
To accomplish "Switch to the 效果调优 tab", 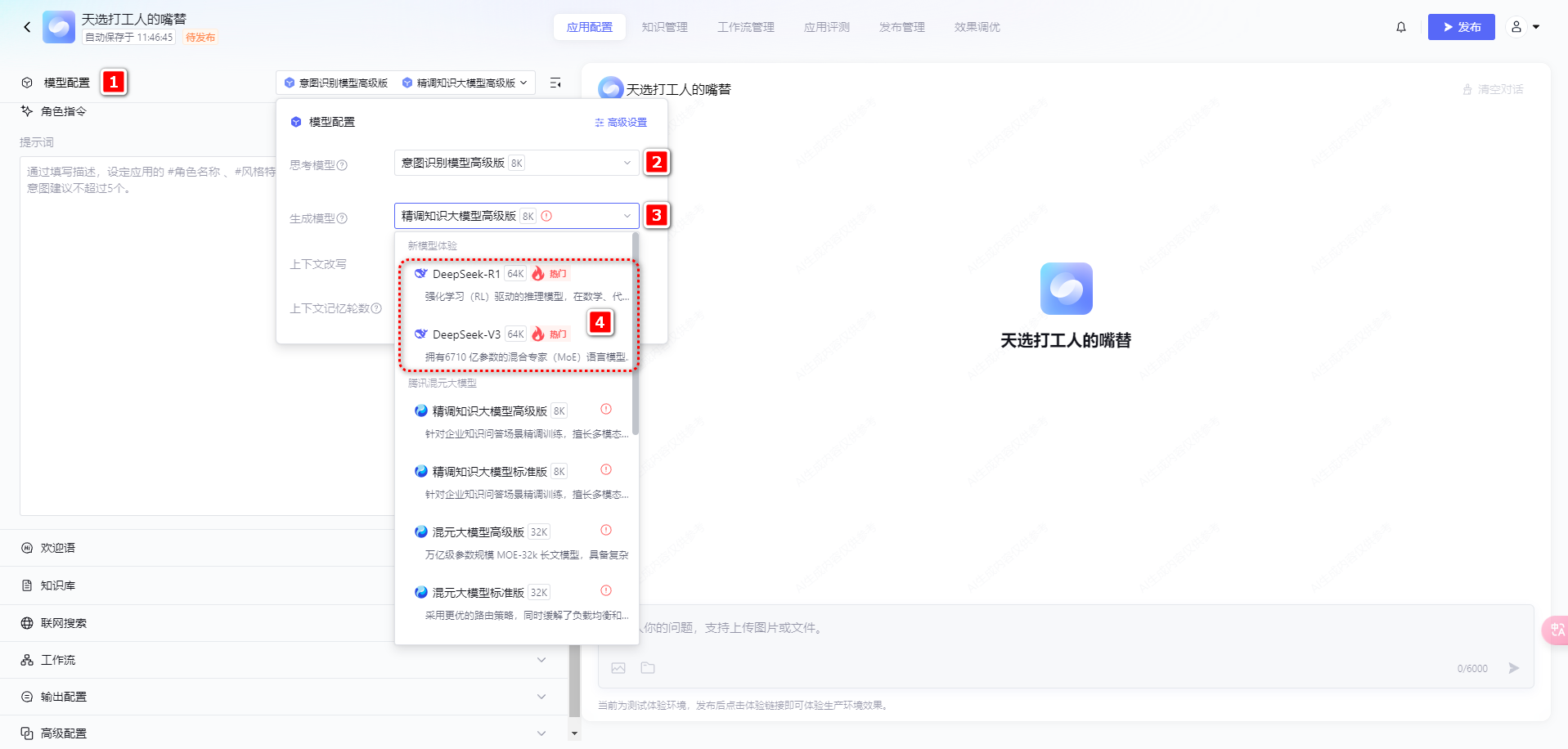I will (977, 27).
